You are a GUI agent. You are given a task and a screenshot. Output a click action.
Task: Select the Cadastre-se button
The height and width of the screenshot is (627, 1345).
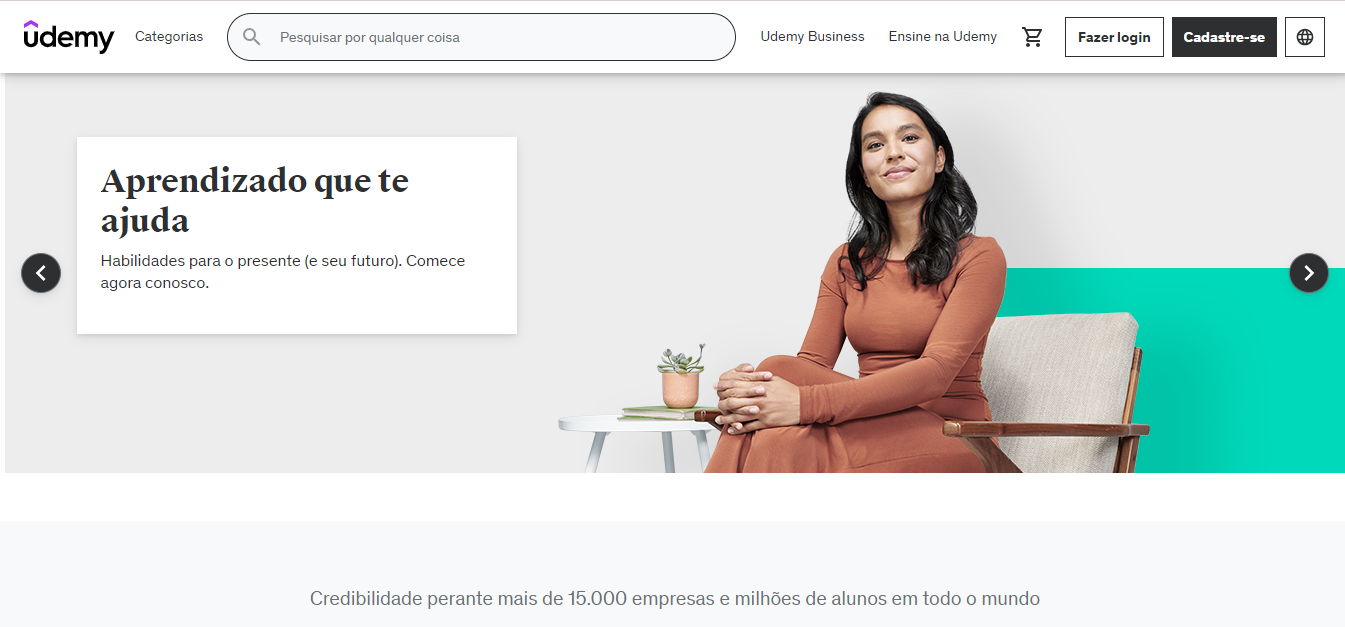tap(1224, 37)
